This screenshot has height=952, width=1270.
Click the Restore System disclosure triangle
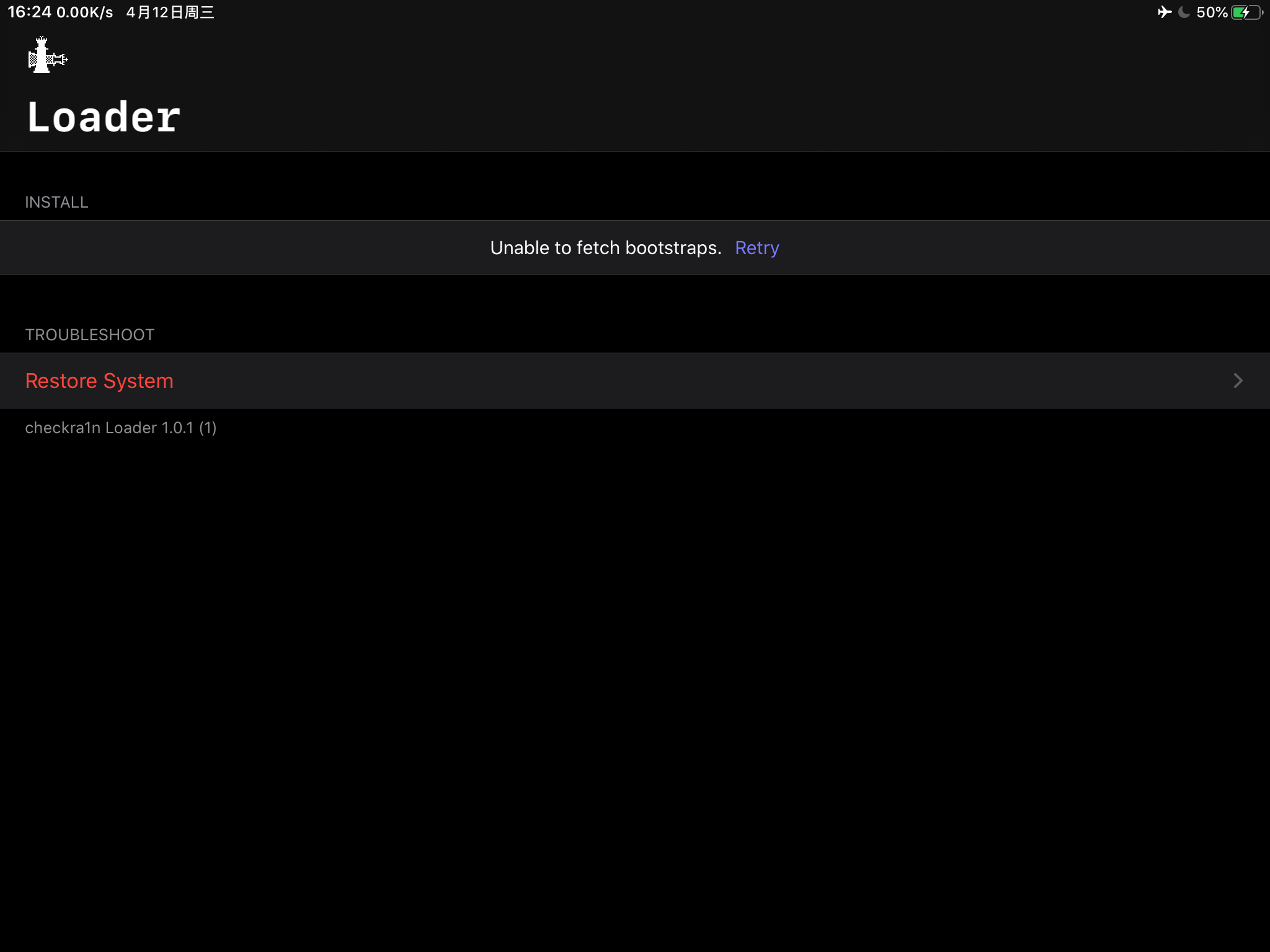click(1237, 380)
